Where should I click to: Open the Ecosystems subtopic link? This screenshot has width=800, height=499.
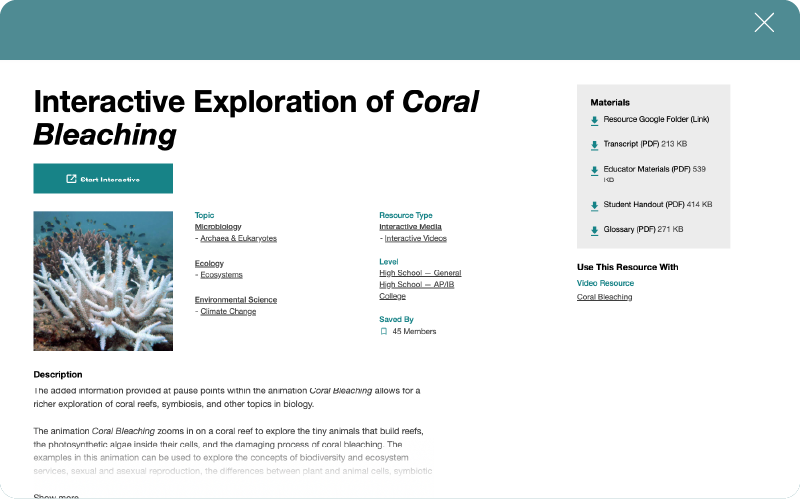[221, 275]
